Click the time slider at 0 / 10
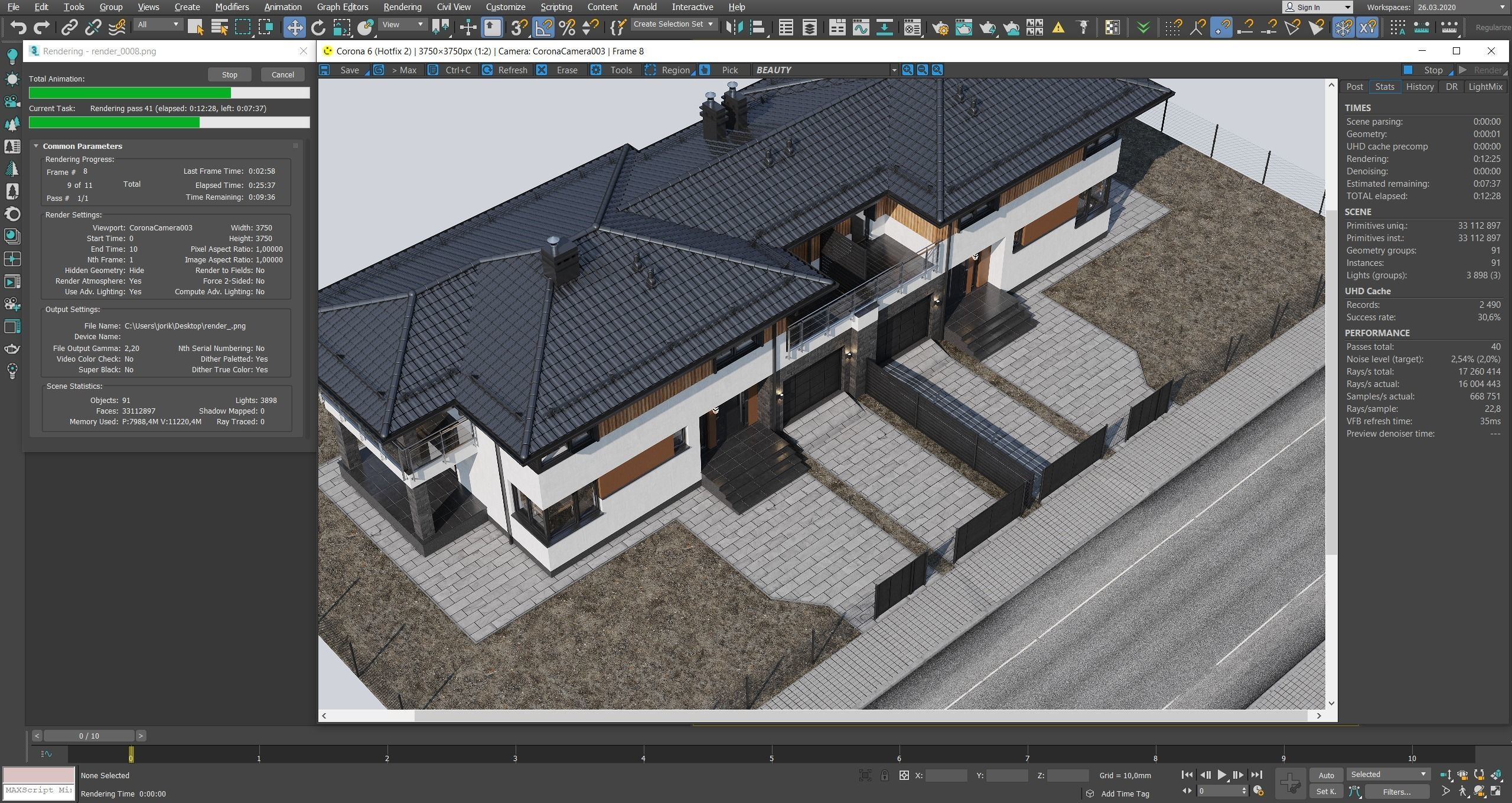Image resolution: width=1512 pixels, height=803 pixels. coord(89,736)
